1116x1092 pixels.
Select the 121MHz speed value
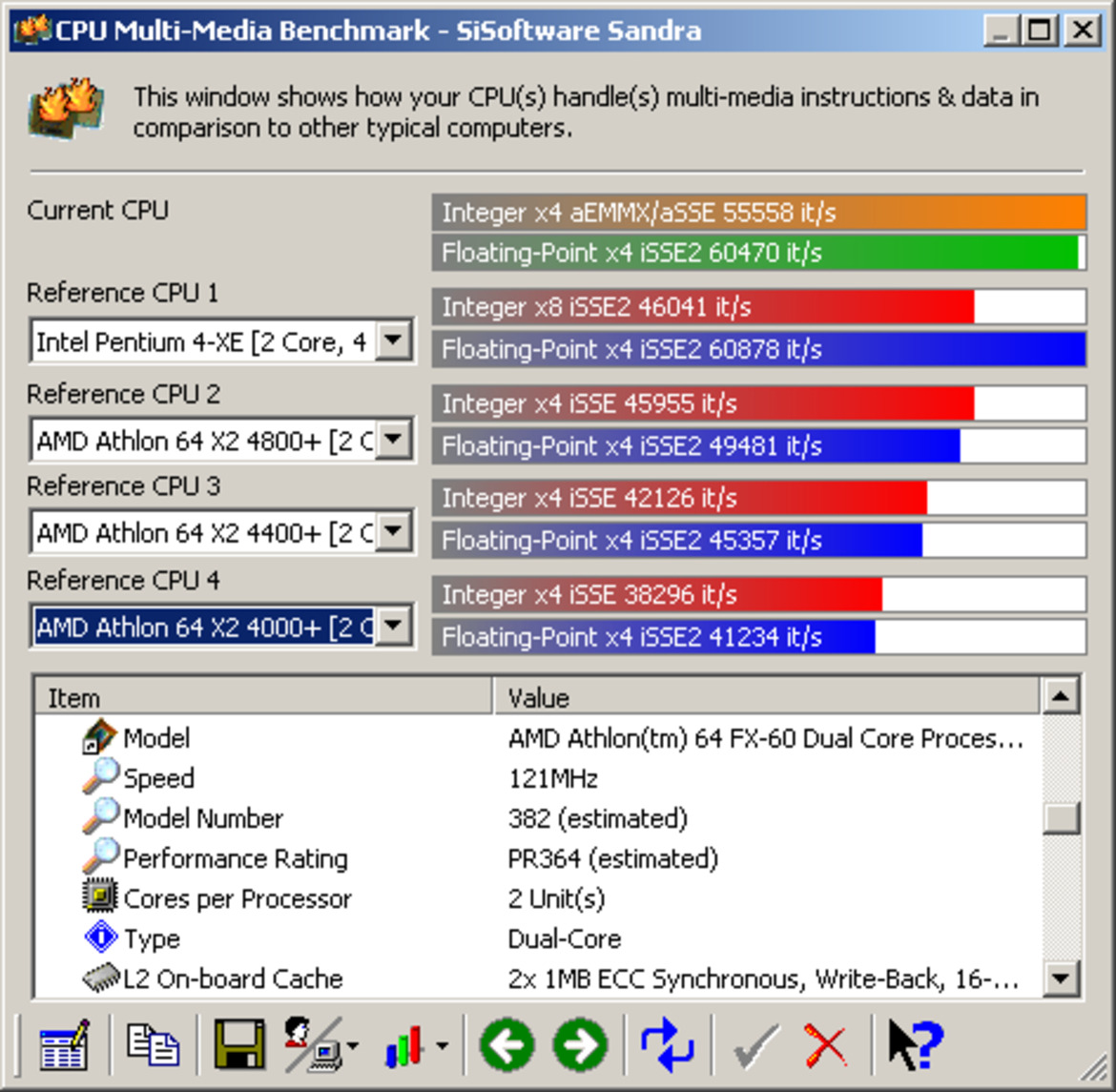point(552,778)
